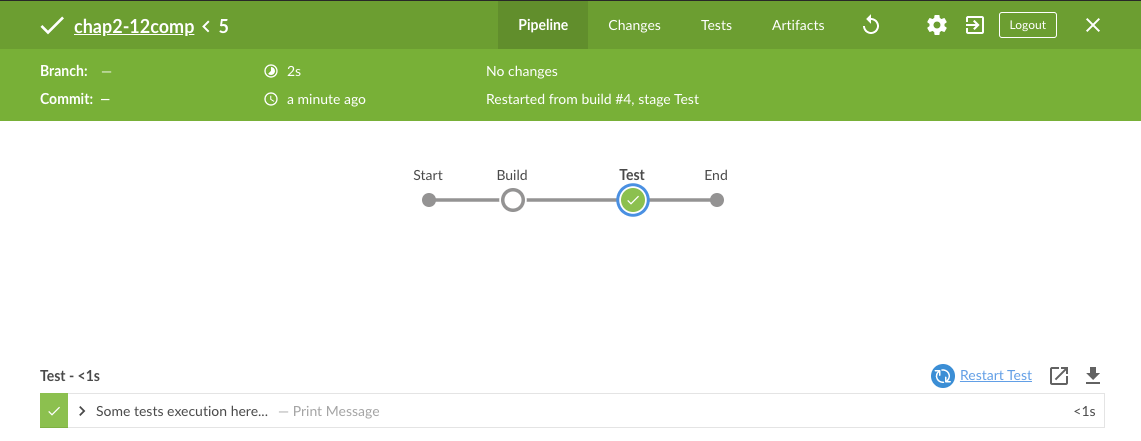Download the Test stage log
This screenshot has width=1141, height=441.
point(1093,376)
